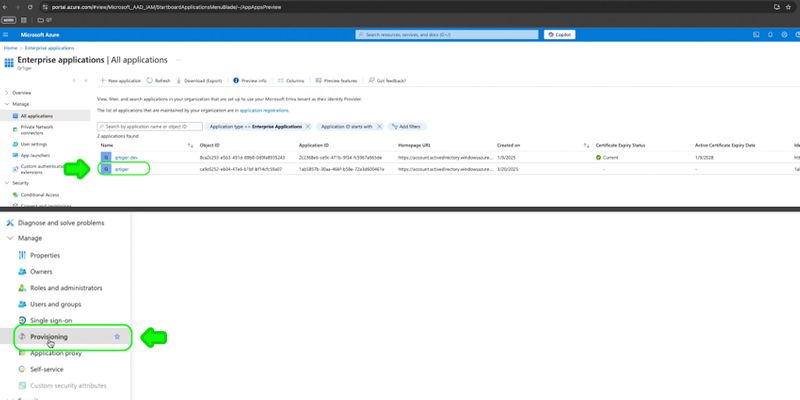Click the Certificate Expiry Status column header

pos(620,145)
